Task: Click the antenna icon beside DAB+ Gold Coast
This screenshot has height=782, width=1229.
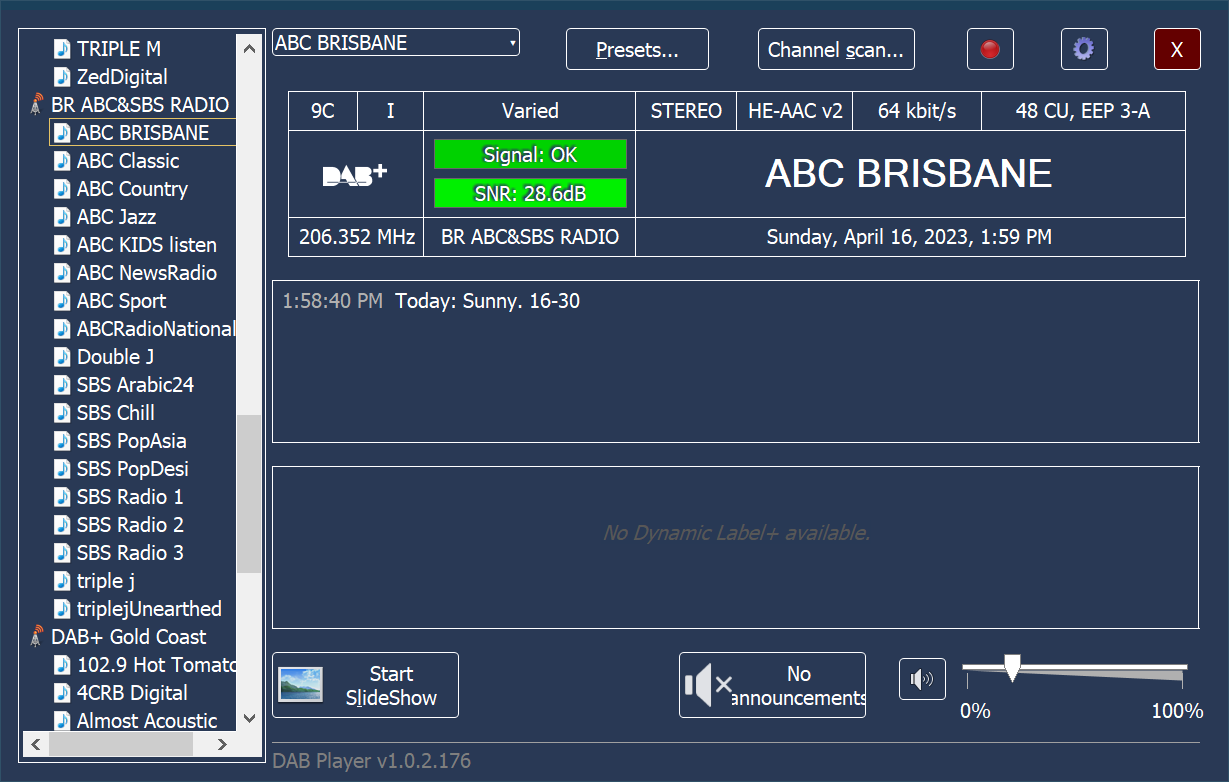Action: (x=37, y=637)
